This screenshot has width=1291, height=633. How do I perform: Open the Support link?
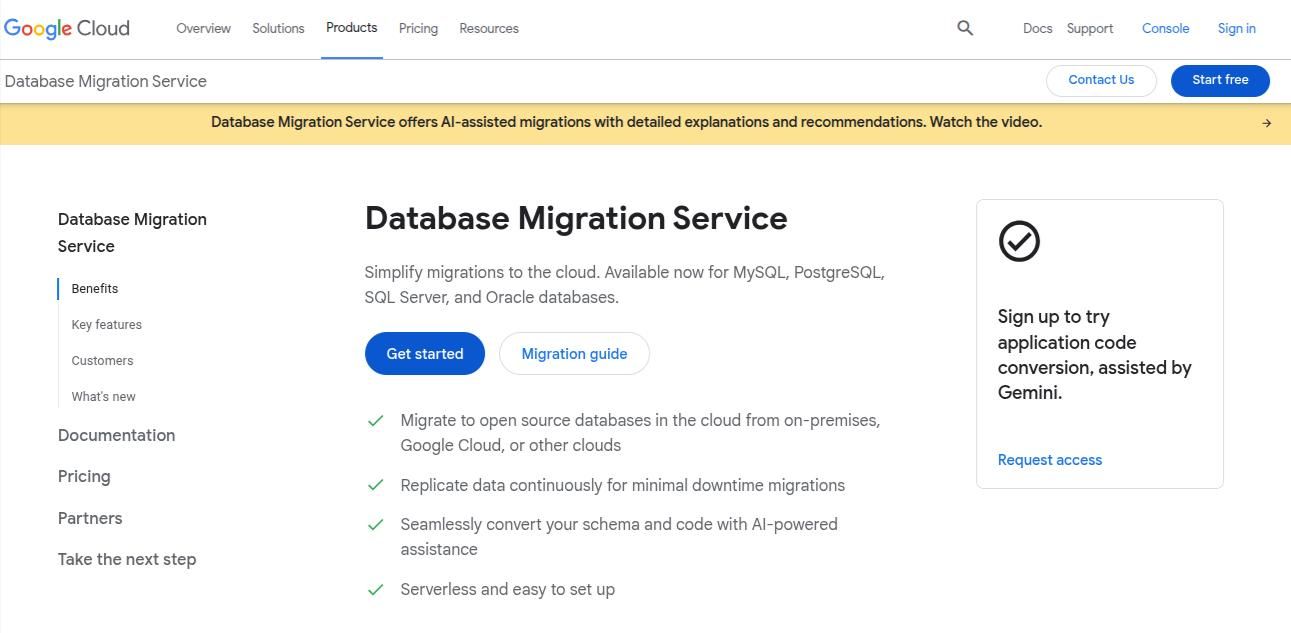point(1090,28)
